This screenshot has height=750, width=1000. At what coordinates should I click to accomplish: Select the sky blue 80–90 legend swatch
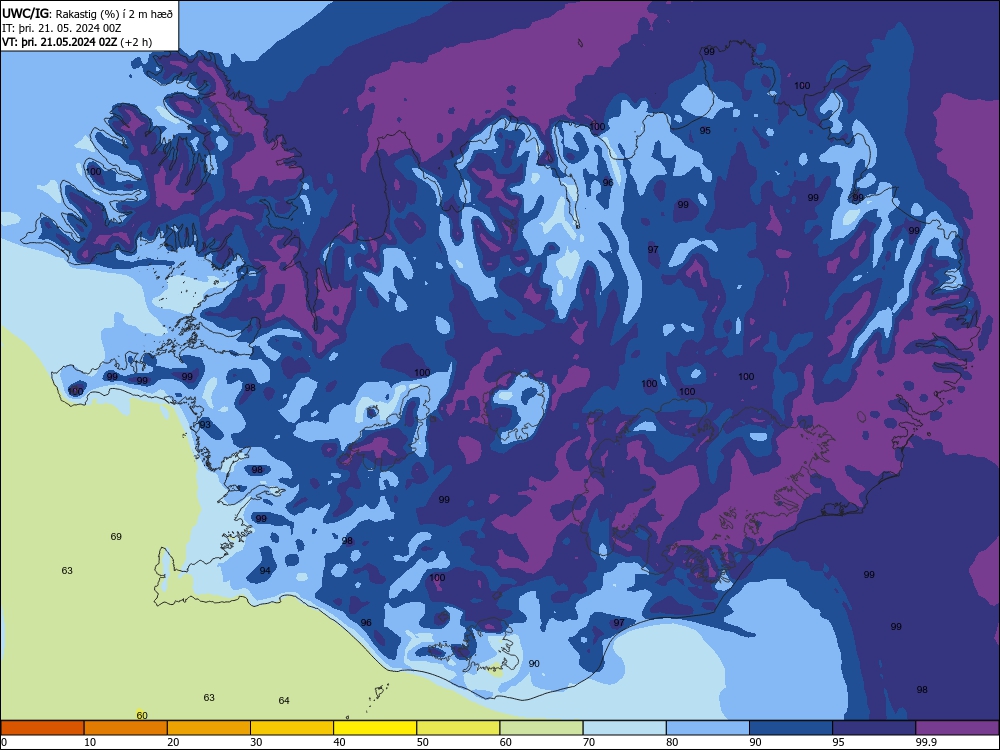tap(708, 728)
